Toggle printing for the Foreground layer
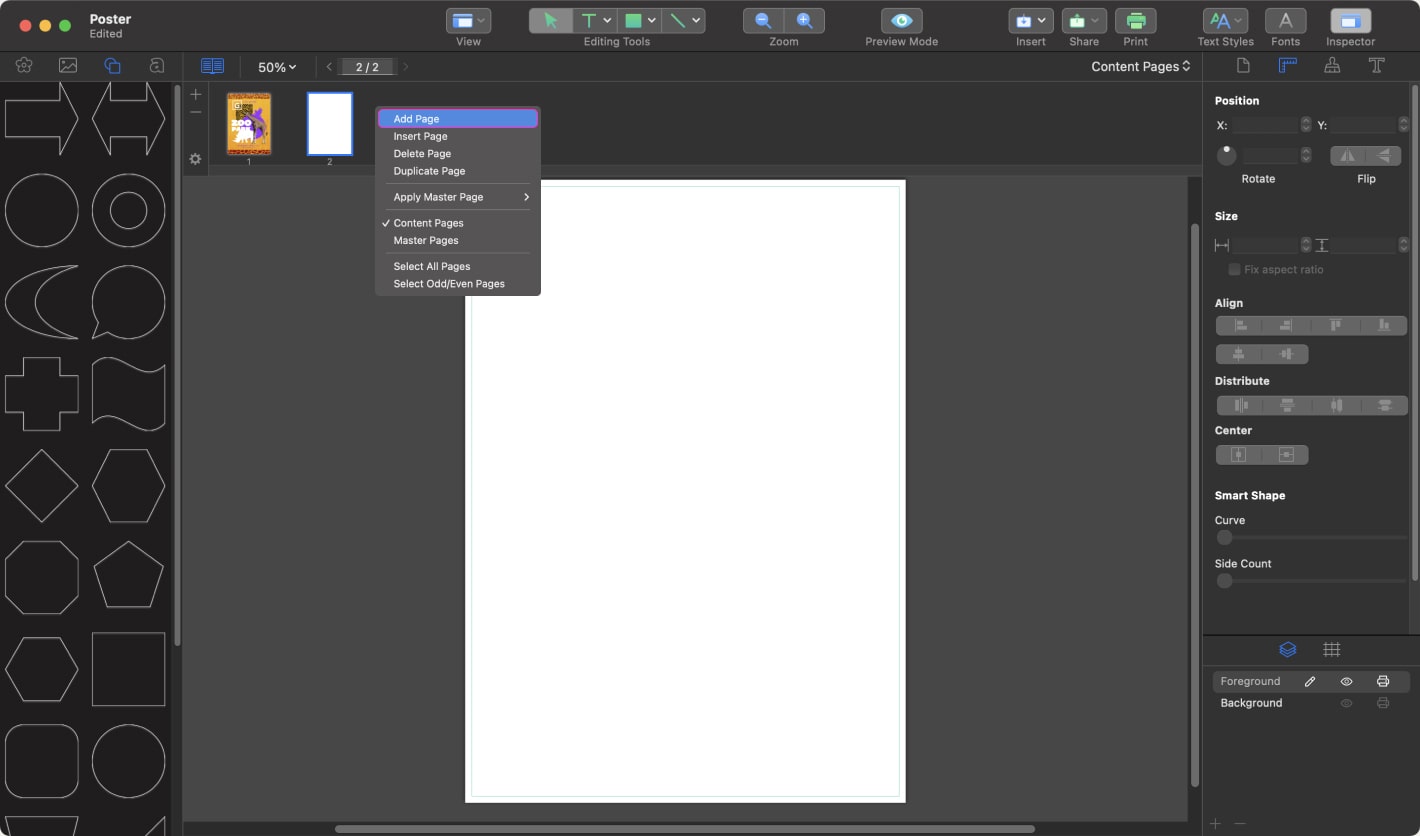 click(1384, 681)
